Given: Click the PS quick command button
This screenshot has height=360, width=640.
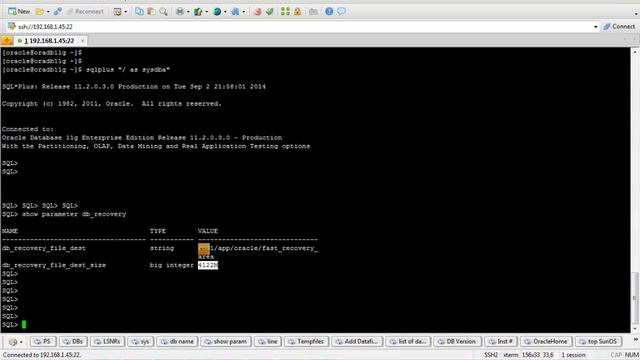Looking at the screenshot, I should coord(42,341).
